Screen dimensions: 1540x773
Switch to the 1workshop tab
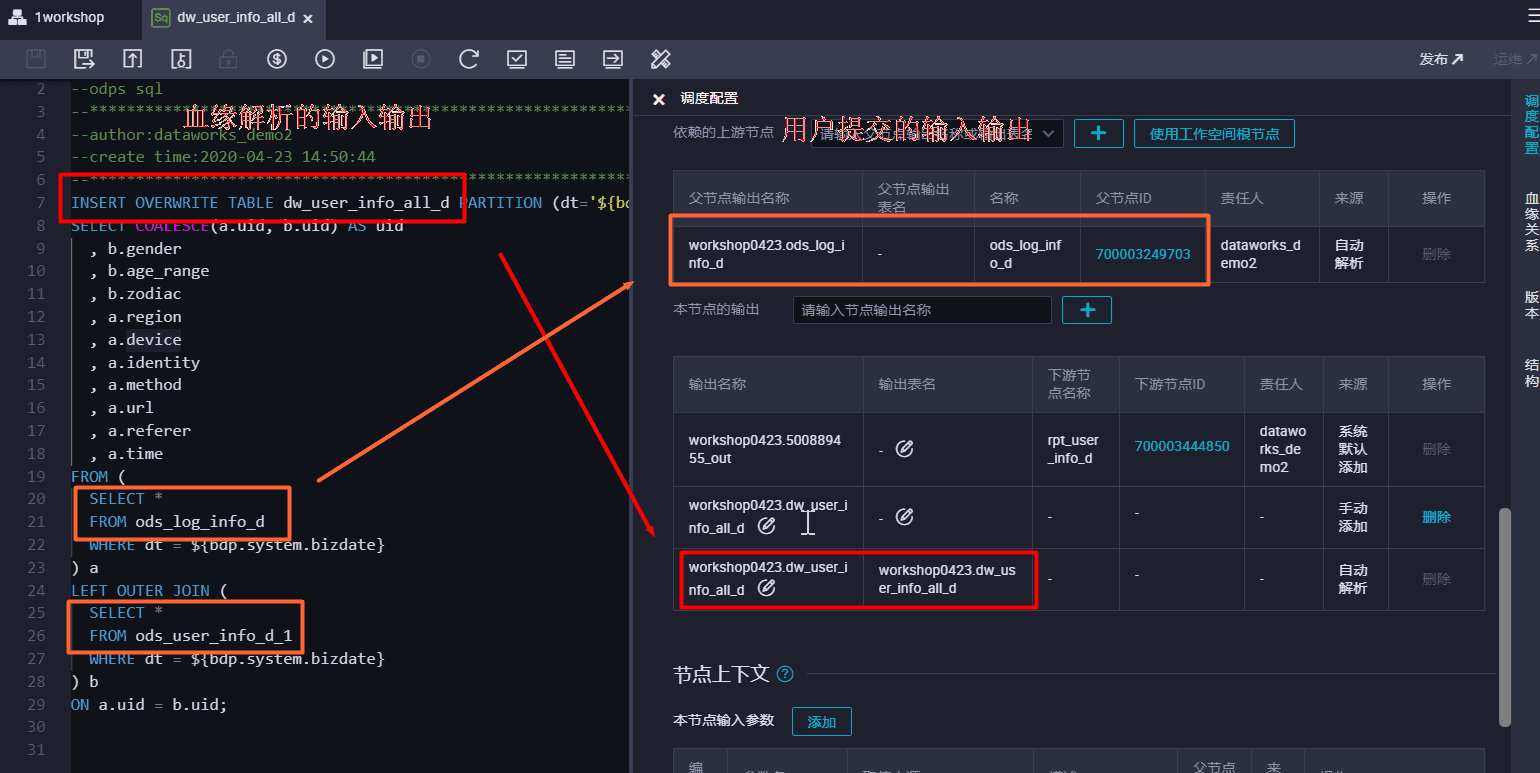[58, 18]
